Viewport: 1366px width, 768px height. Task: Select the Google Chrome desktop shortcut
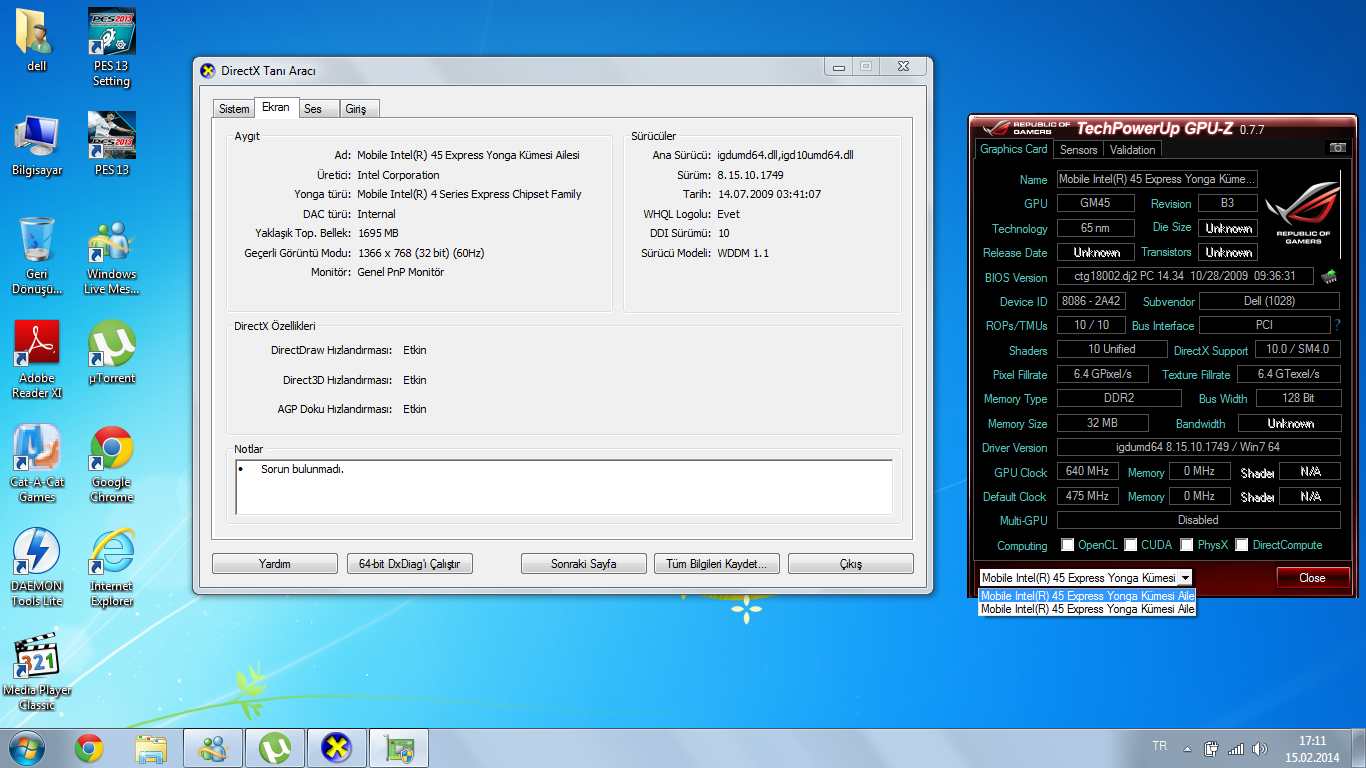coord(111,463)
